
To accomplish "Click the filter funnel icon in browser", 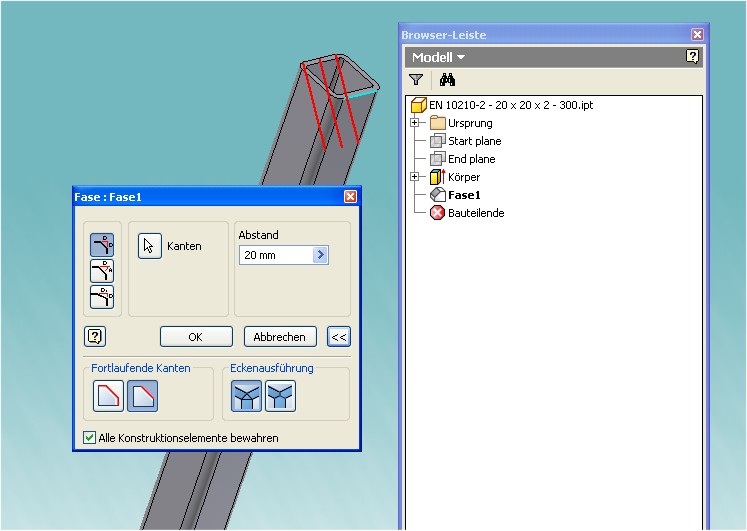I will (416, 80).
